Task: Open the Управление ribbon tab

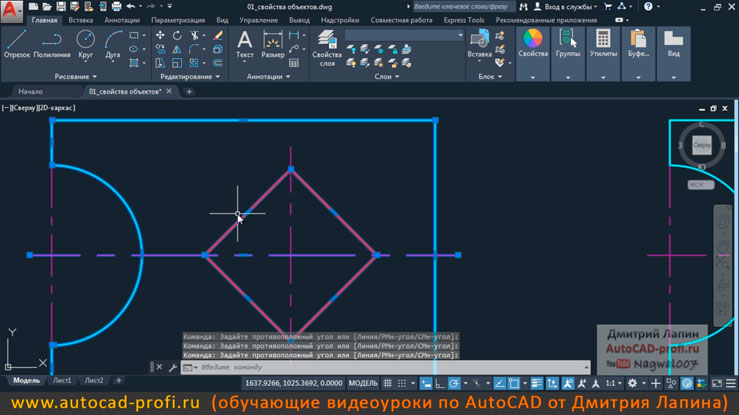Action: (x=258, y=20)
